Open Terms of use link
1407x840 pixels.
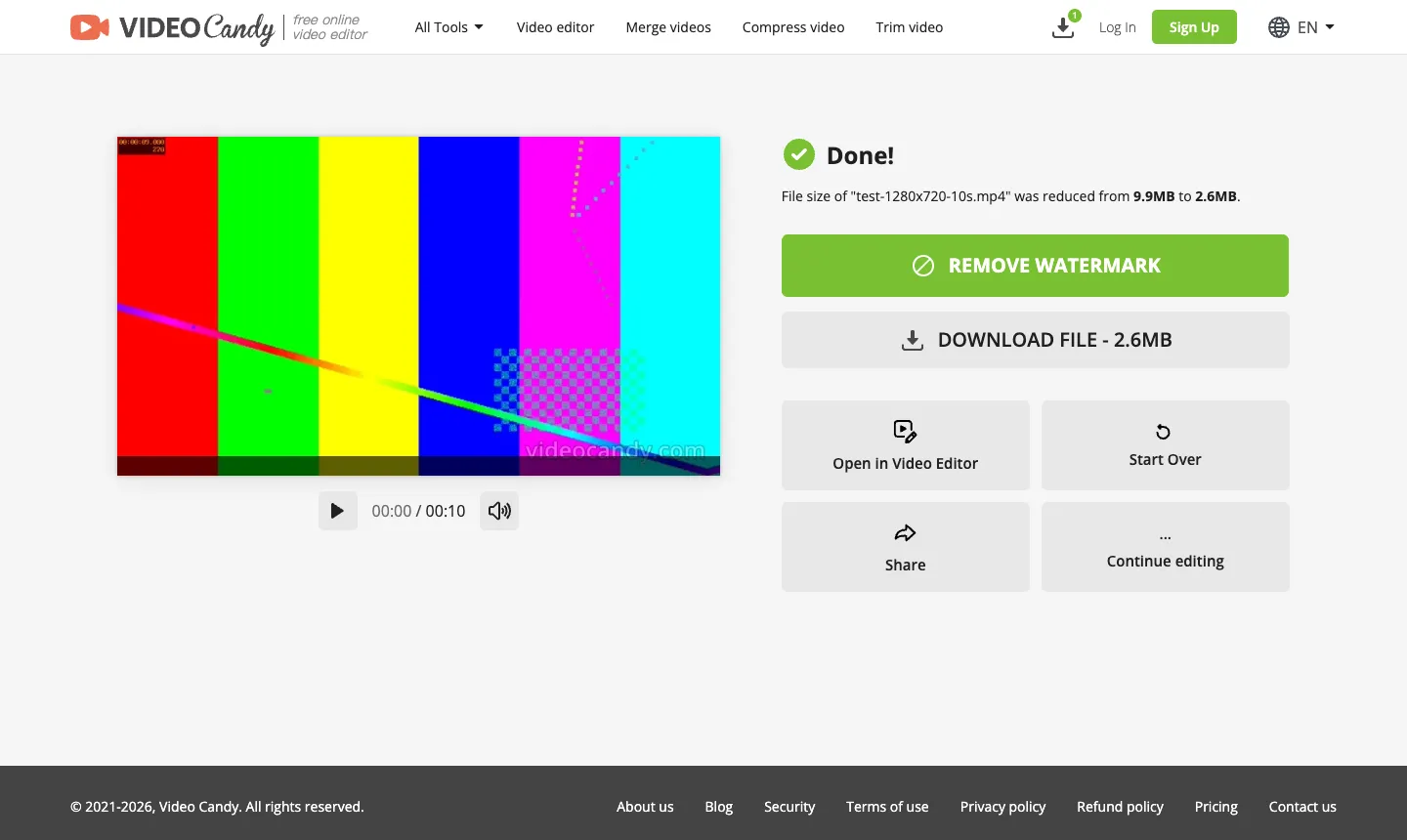(887, 807)
